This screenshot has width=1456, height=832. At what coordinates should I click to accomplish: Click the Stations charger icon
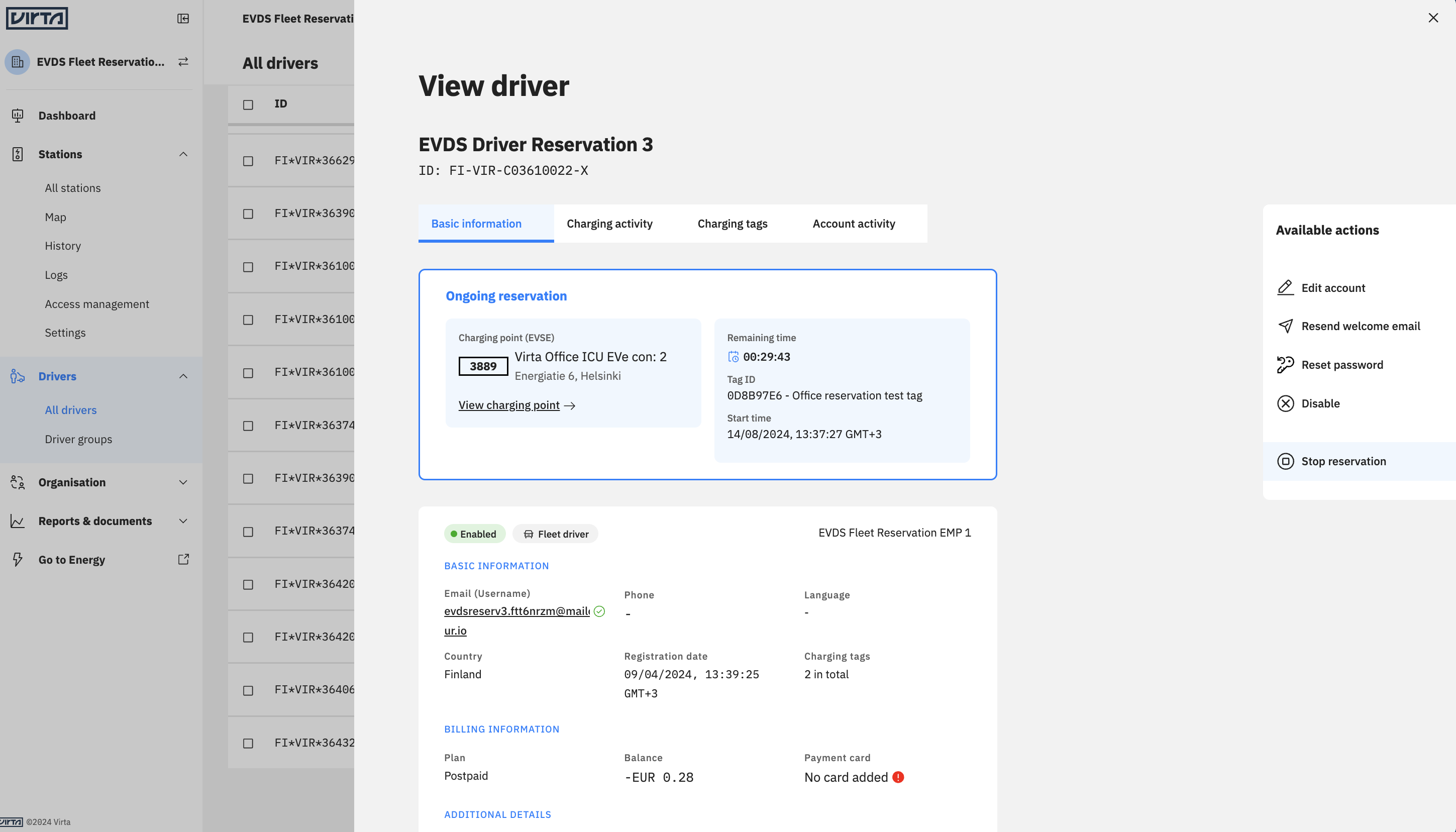(x=18, y=154)
